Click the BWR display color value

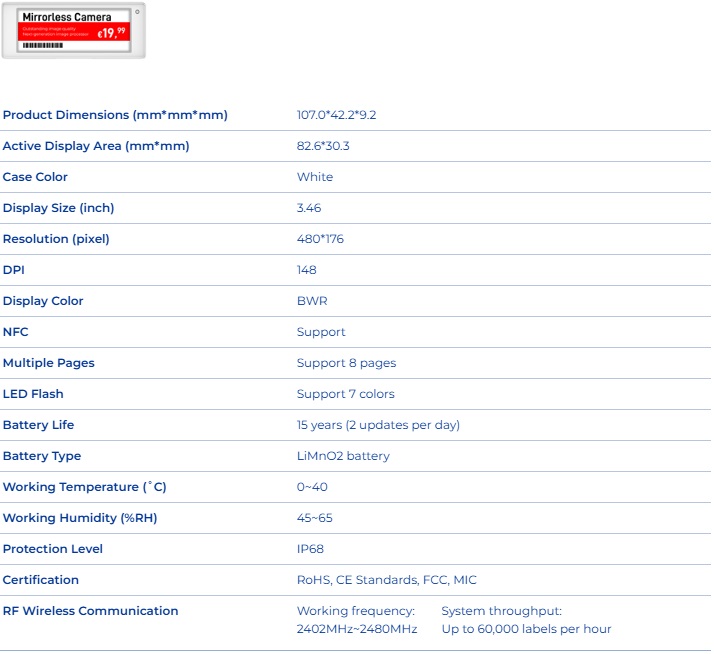pos(312,301)
